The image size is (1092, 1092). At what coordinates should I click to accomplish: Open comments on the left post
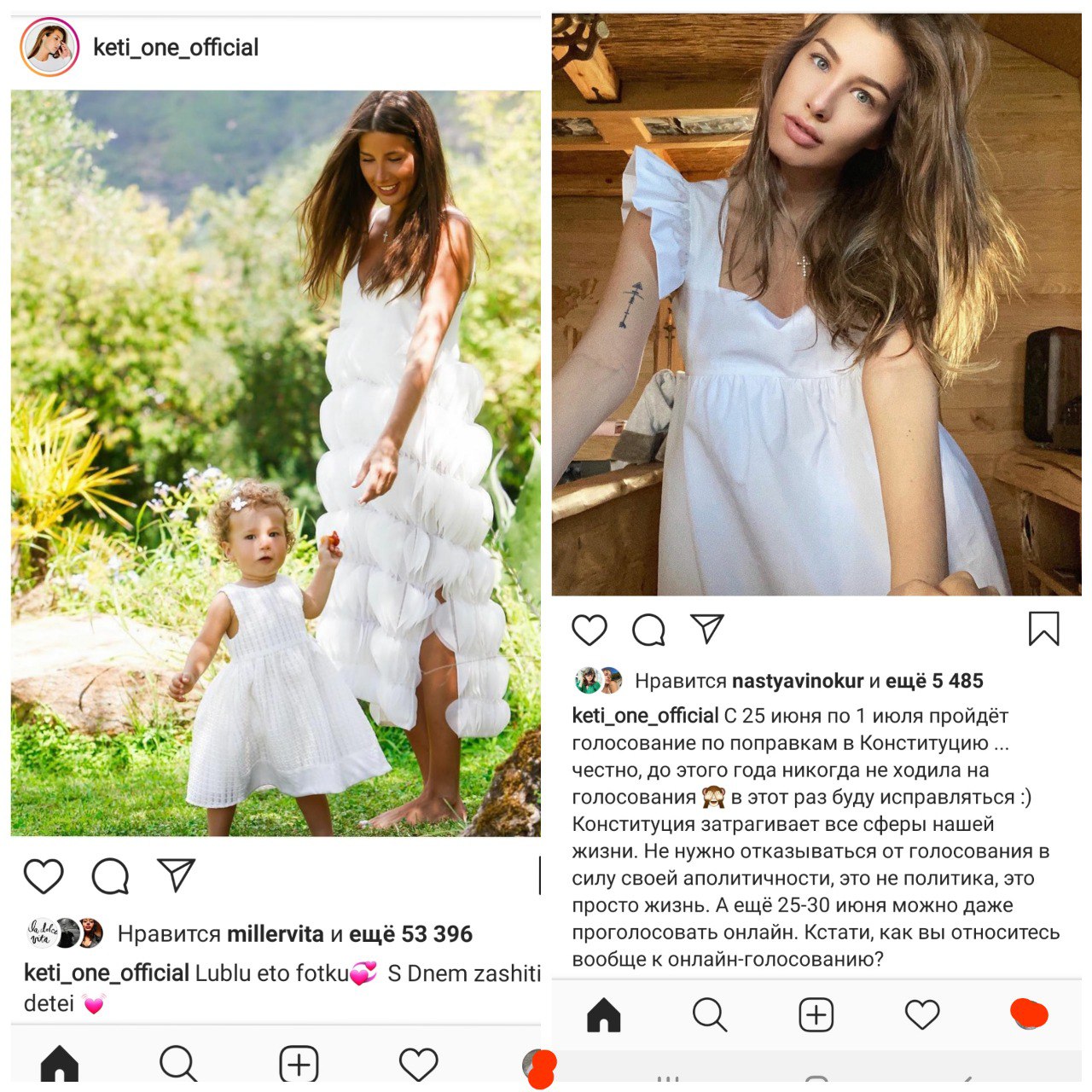(x=110, y=876)
